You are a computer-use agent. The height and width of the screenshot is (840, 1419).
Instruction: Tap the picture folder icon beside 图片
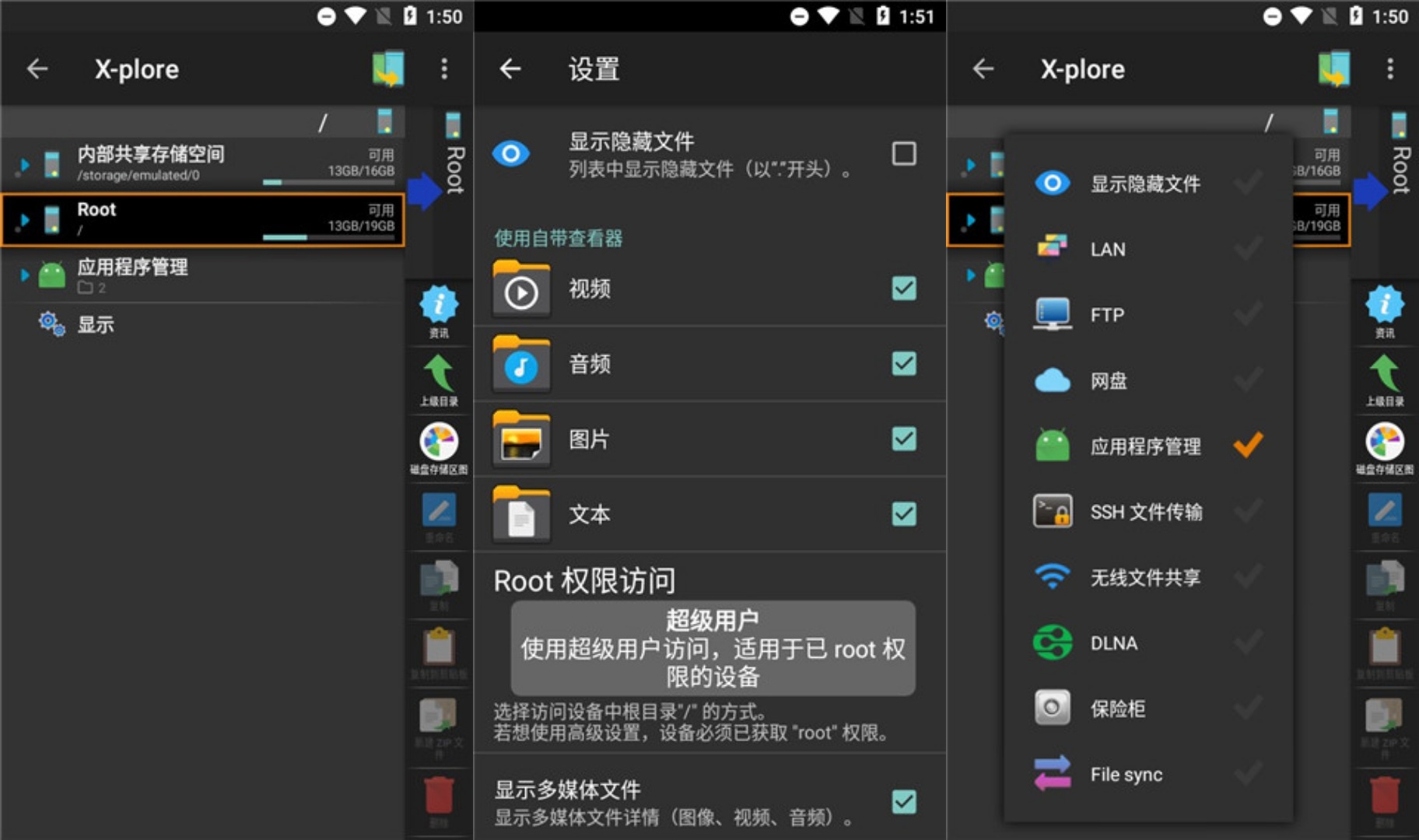click(521, 439)
